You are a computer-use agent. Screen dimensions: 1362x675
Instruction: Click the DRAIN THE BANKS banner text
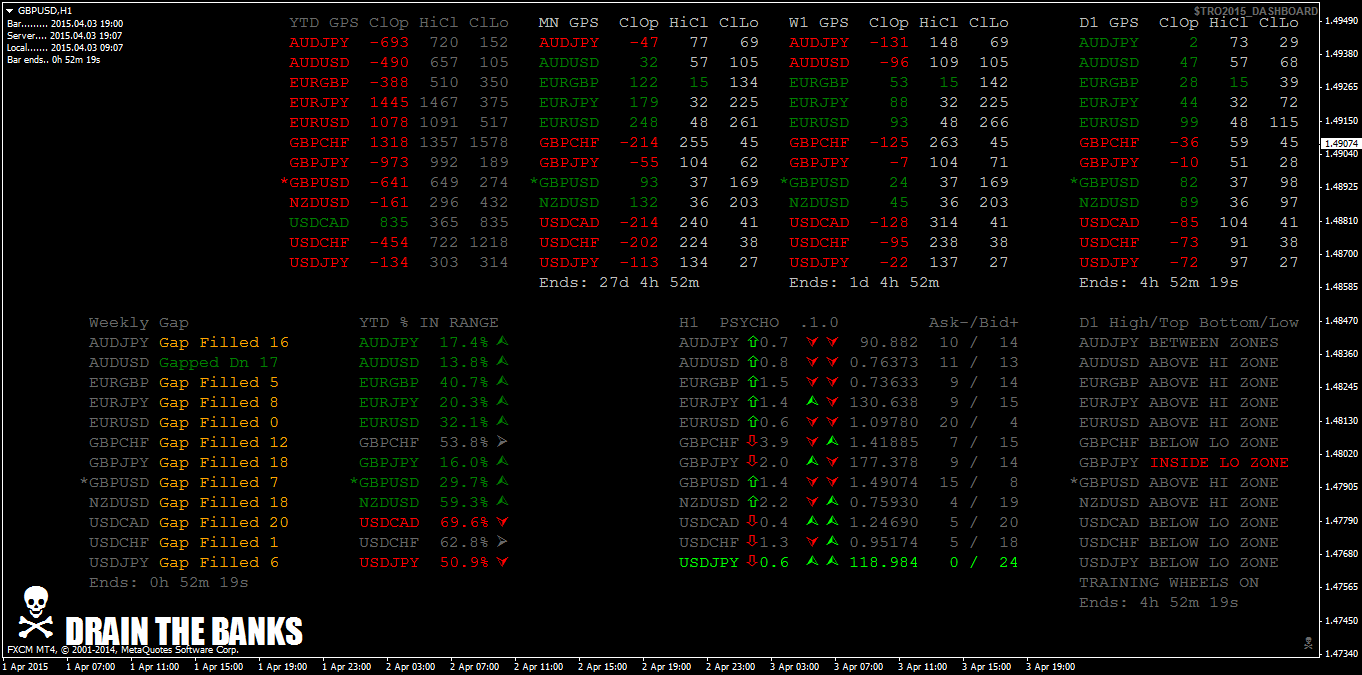[x=184, y=631]
